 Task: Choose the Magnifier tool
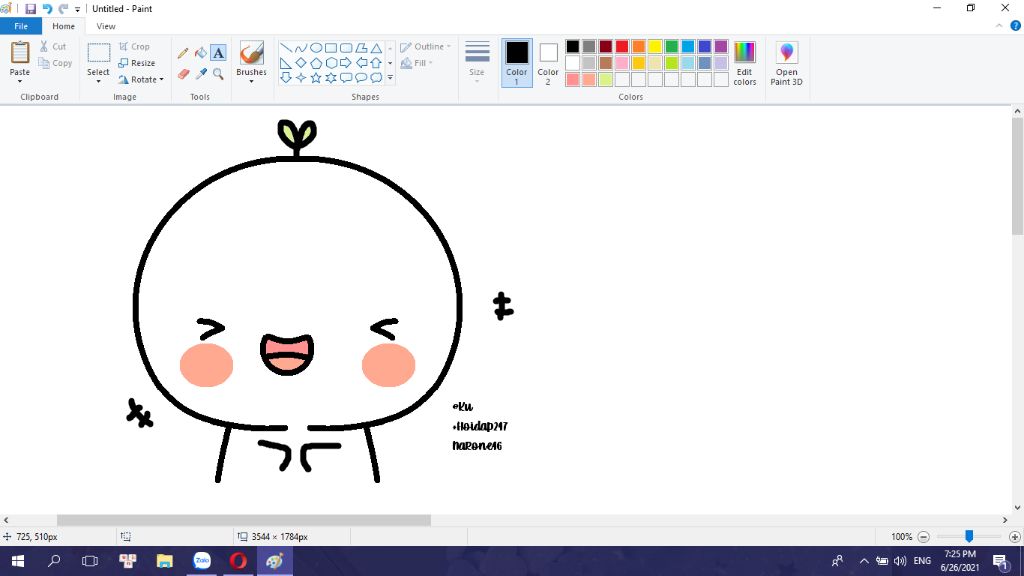pos(218,74)
